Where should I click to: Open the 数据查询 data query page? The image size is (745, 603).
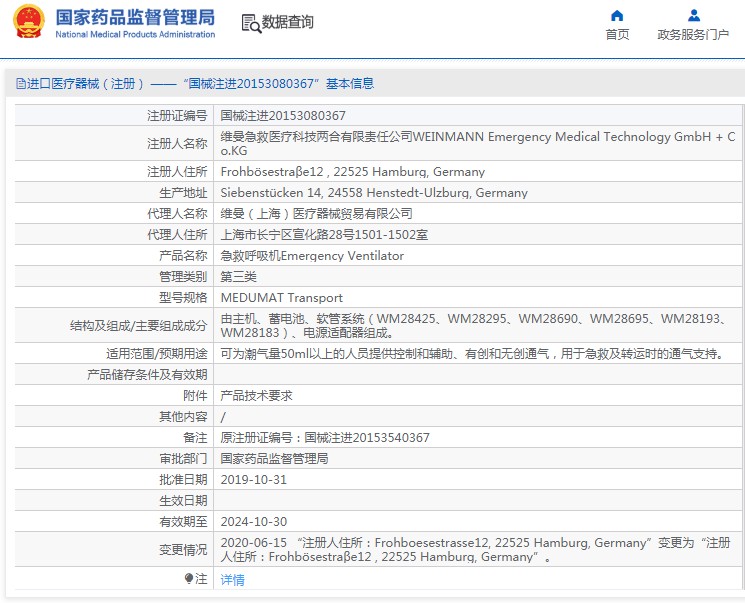tap(288, 22)
